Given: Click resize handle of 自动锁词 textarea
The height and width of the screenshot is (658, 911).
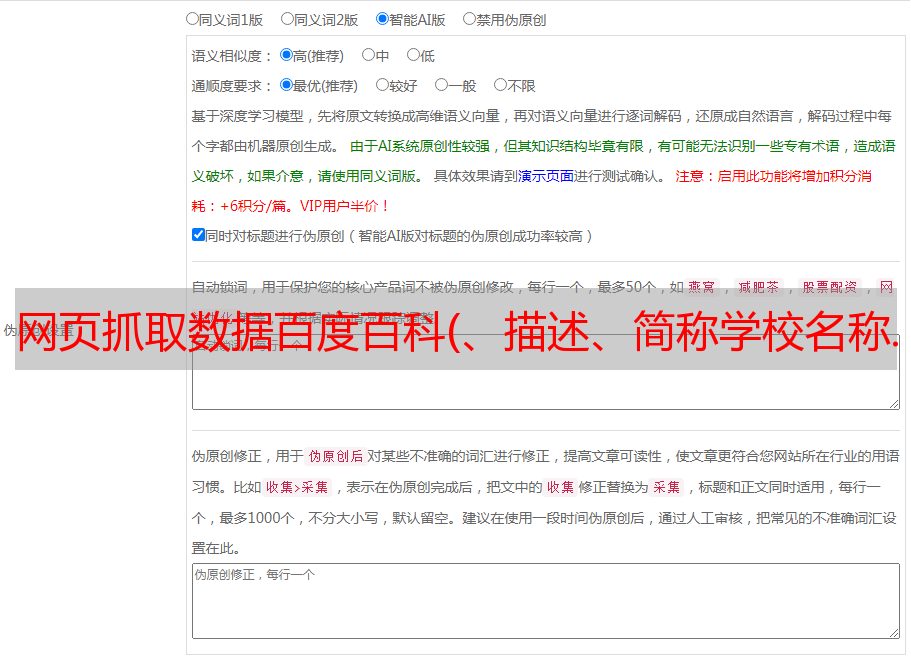Looking at the screenshot, I should [893, 402].
